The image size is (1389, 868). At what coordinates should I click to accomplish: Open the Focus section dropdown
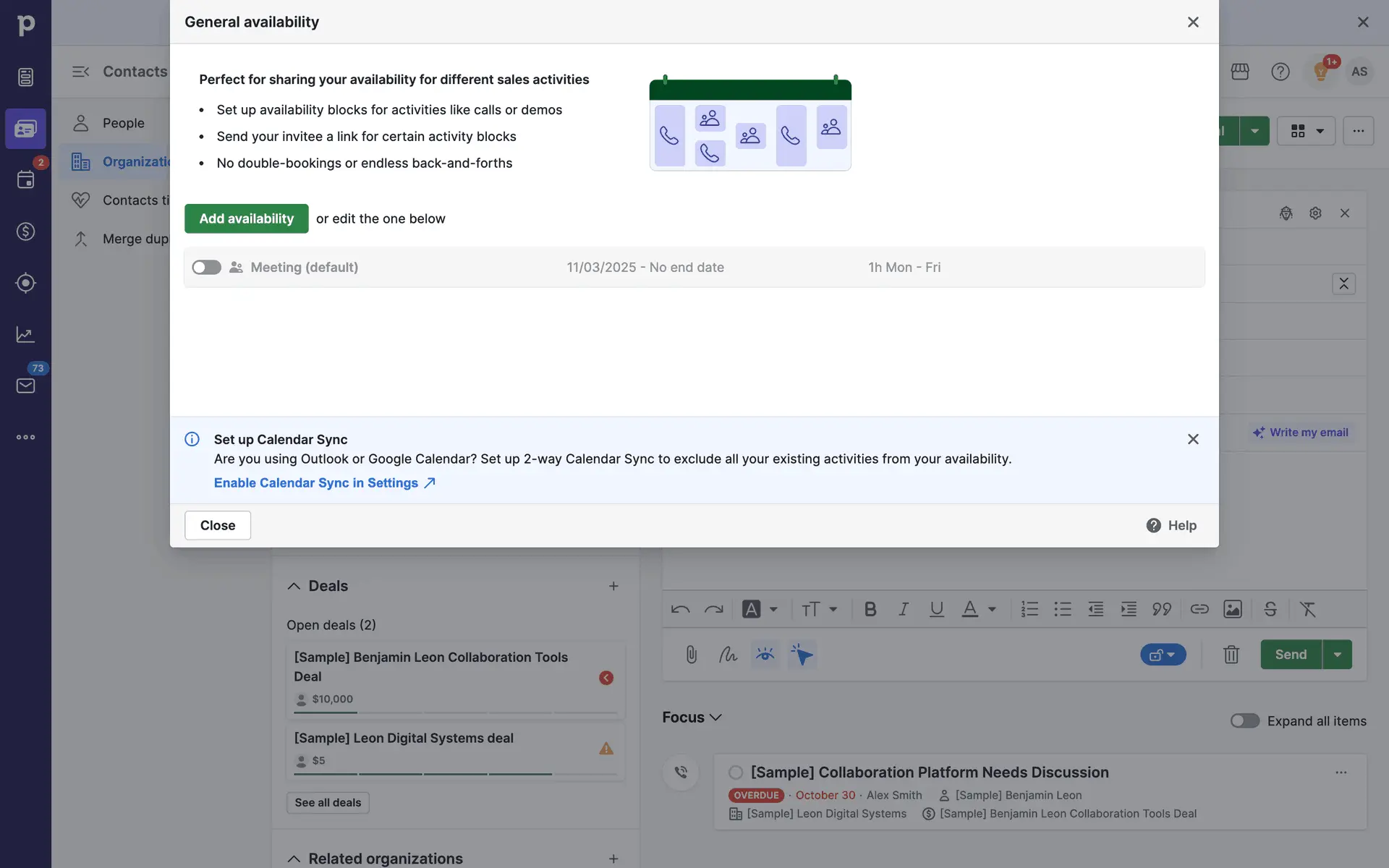click(692, 717)
